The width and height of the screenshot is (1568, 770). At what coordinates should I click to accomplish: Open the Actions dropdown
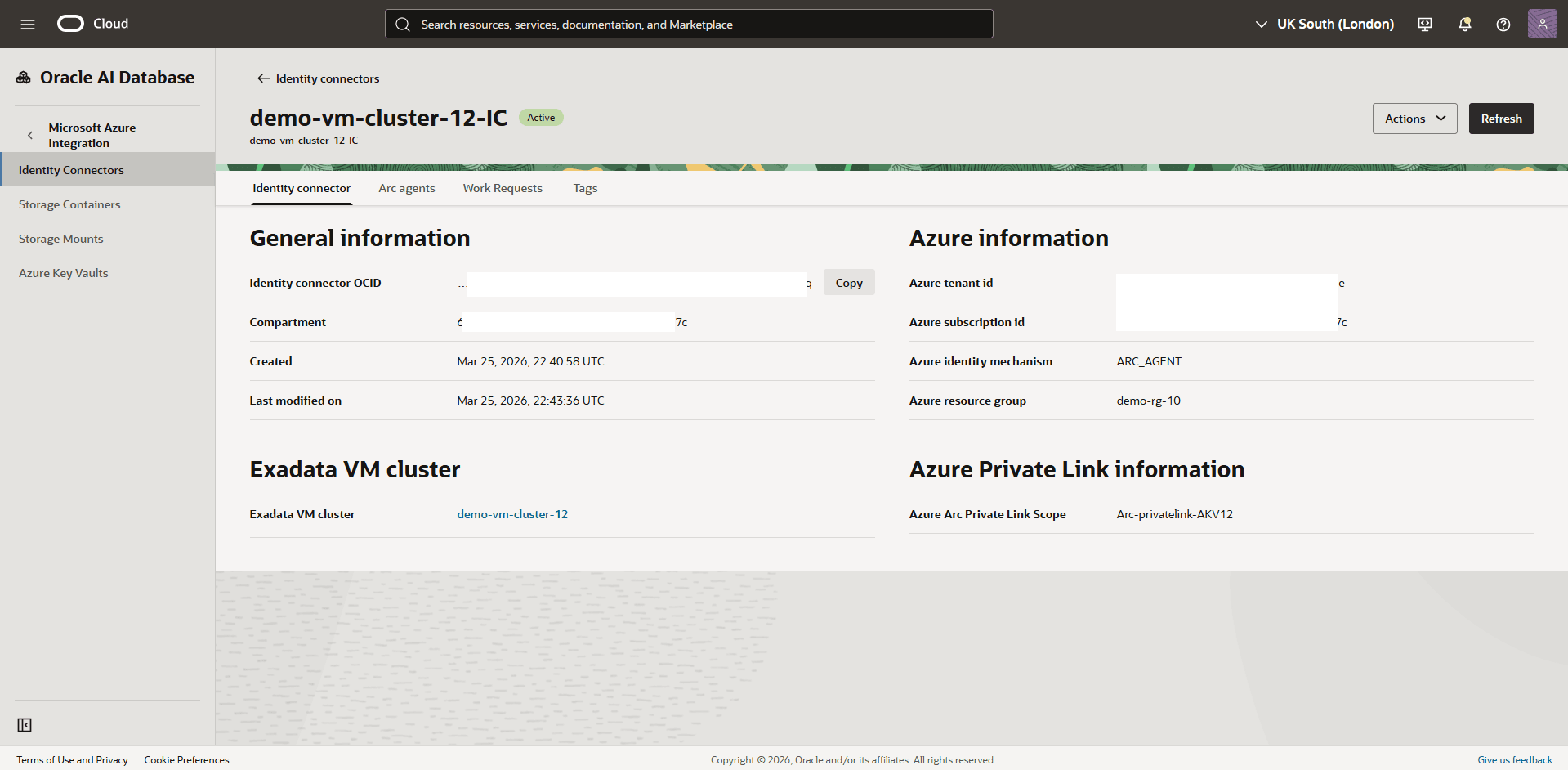coord(1414,118)
